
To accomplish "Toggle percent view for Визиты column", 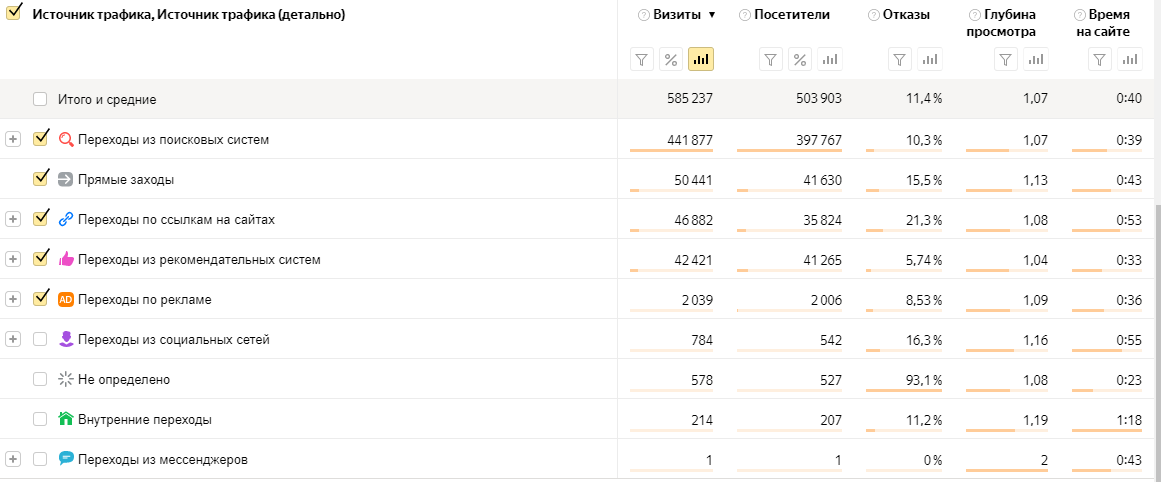I will [671, 59].
